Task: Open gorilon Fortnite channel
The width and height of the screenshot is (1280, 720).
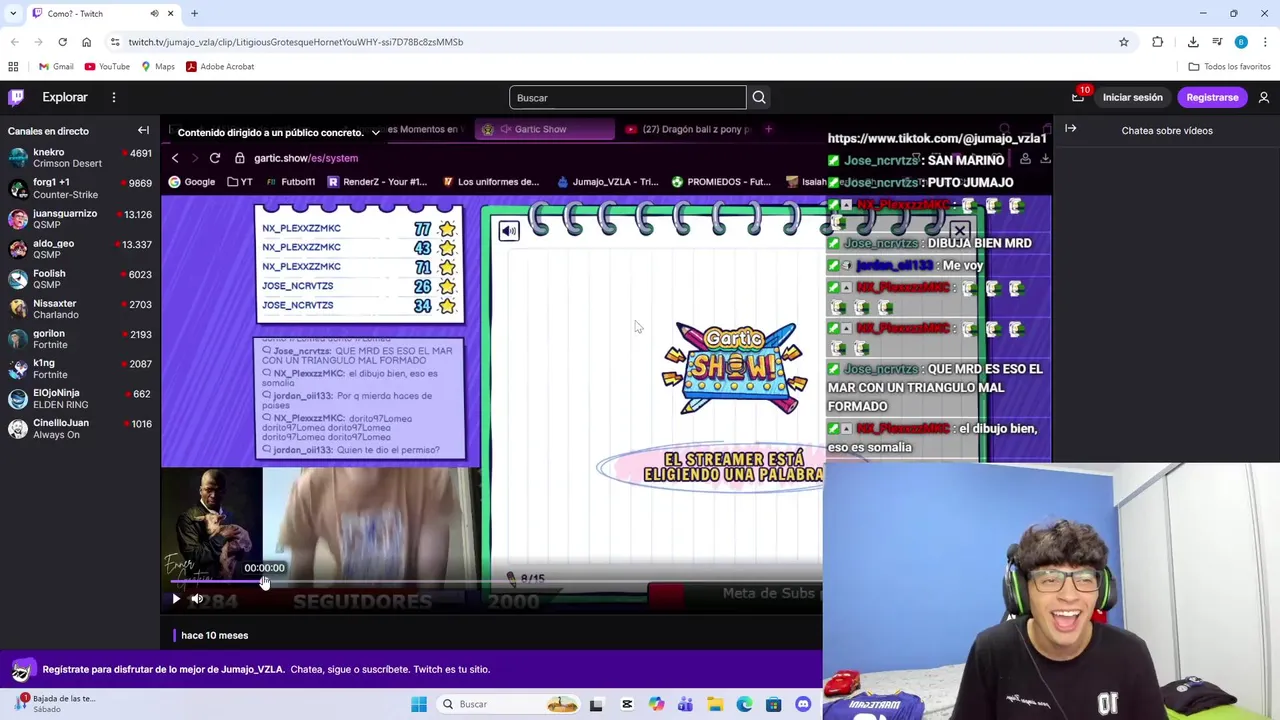Action: point(80,338)
